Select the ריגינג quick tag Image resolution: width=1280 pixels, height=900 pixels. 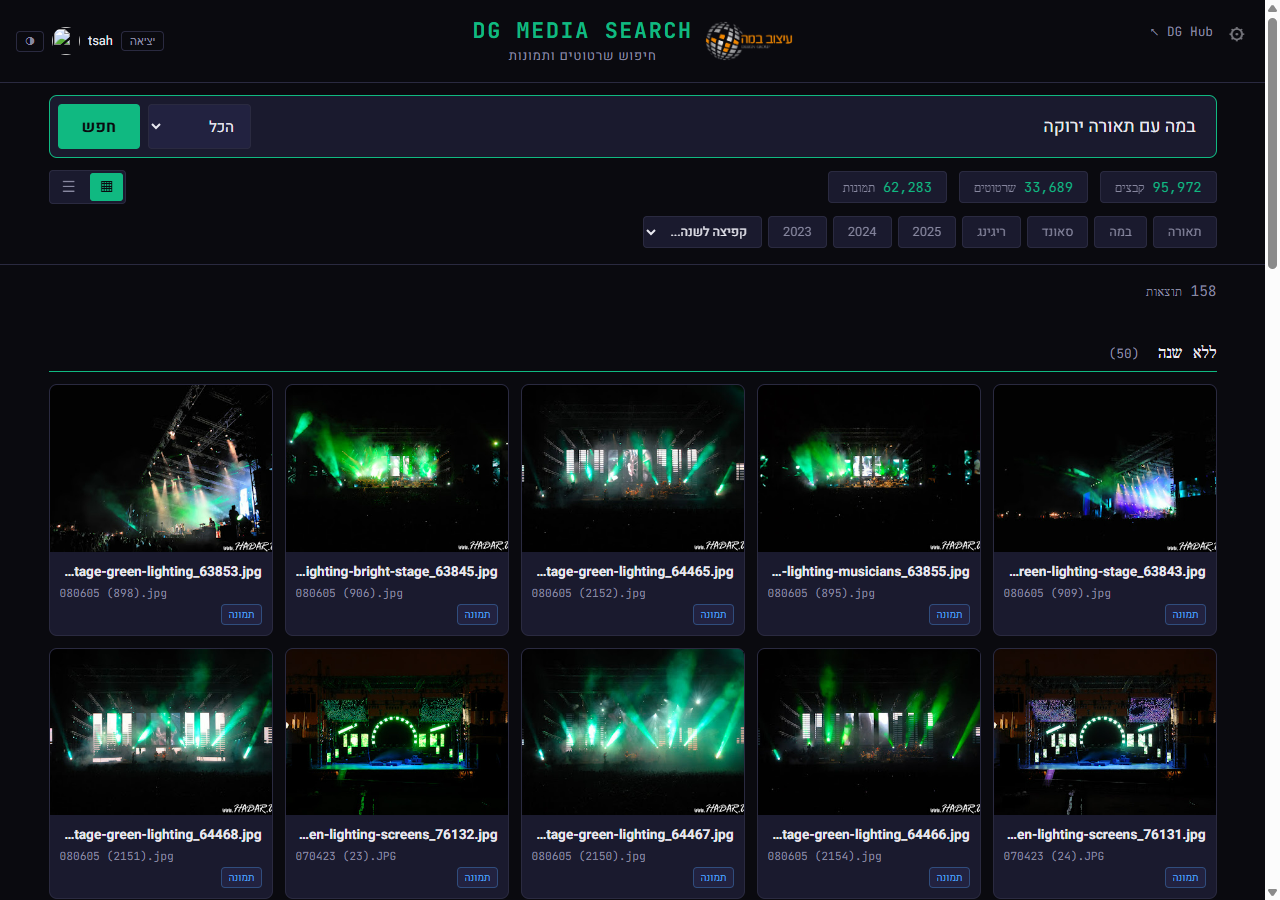[991, 232]
